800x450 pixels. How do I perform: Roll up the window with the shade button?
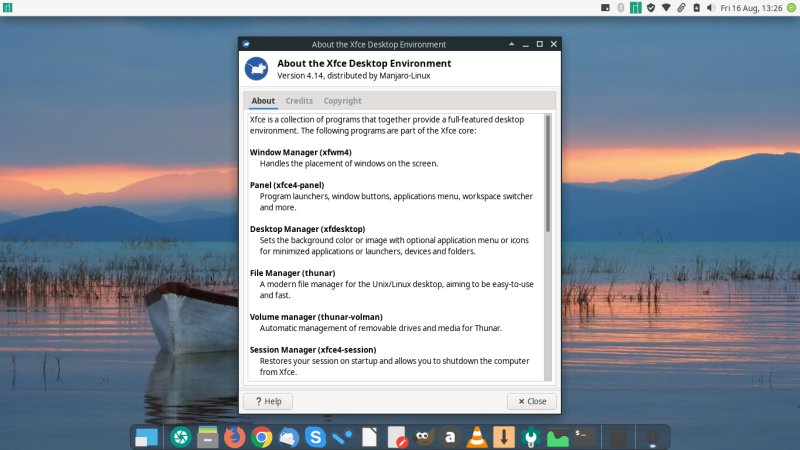coord(511,44)
